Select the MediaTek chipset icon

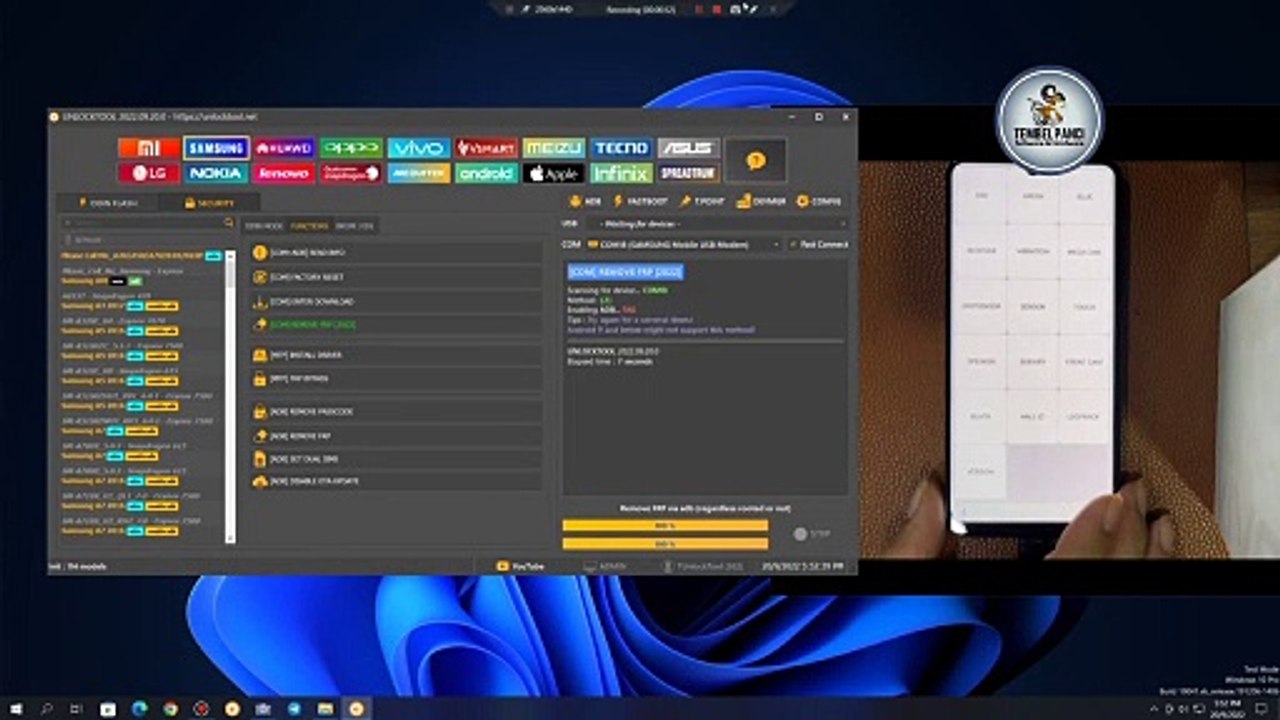point(419,173)
